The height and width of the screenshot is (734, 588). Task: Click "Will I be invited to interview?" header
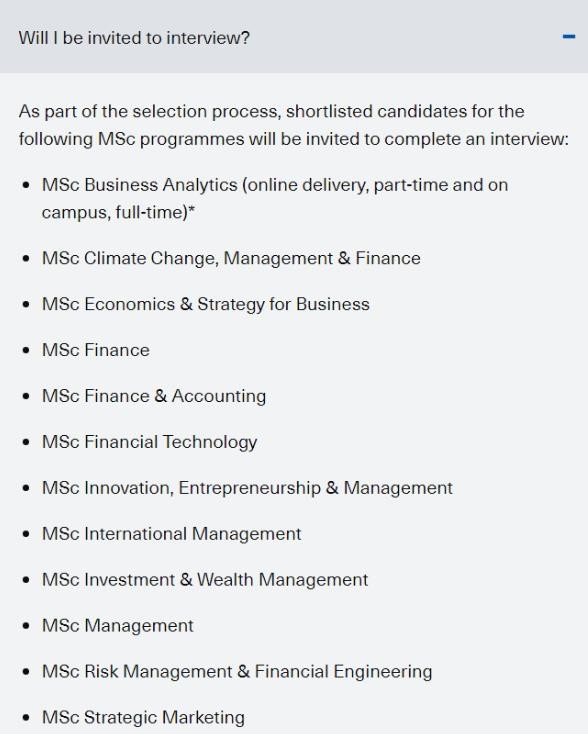[134, 37]
